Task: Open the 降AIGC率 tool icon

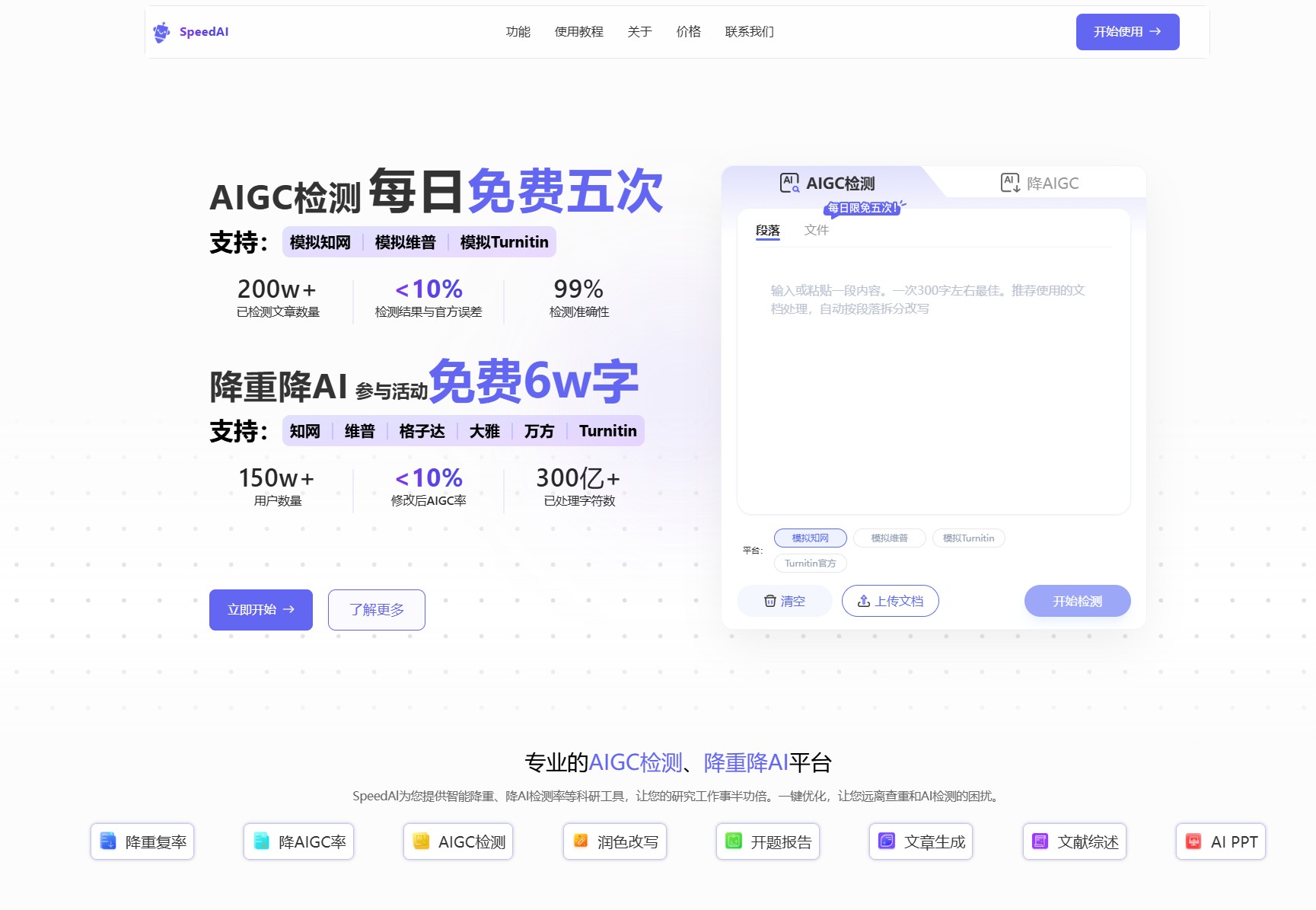Action: [261, 841]
